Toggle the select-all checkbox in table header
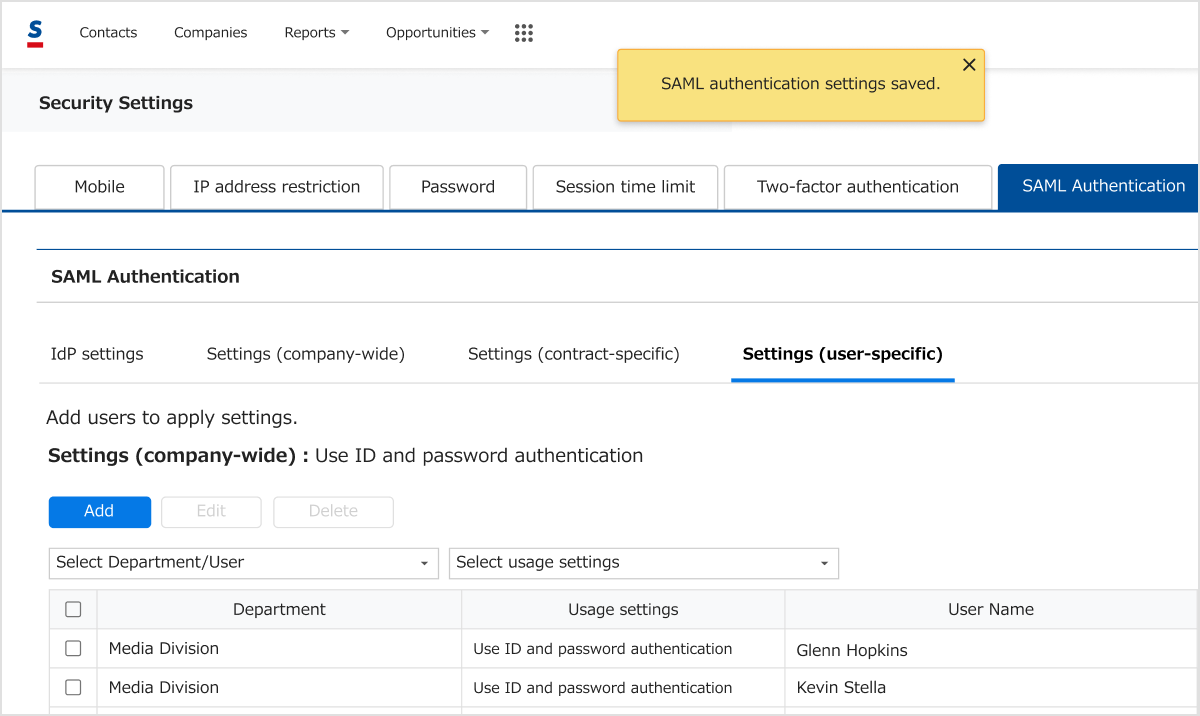 coord(73,609)
